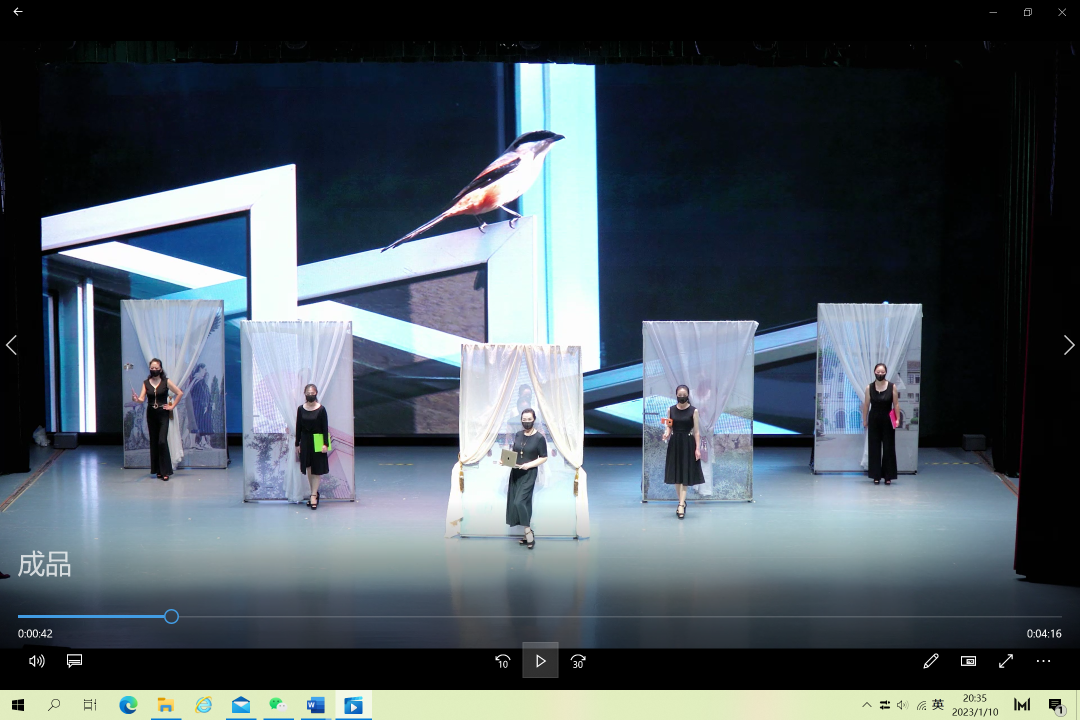1080x720 pixels.
Task: Play the video
Action: tap(540, 661)
